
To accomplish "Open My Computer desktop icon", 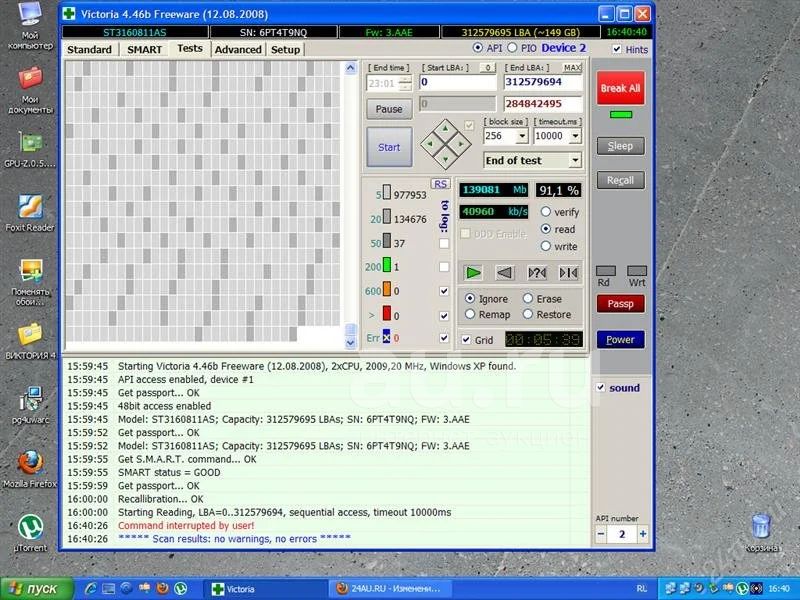I will pyautogui.click(x=30, y=26).
